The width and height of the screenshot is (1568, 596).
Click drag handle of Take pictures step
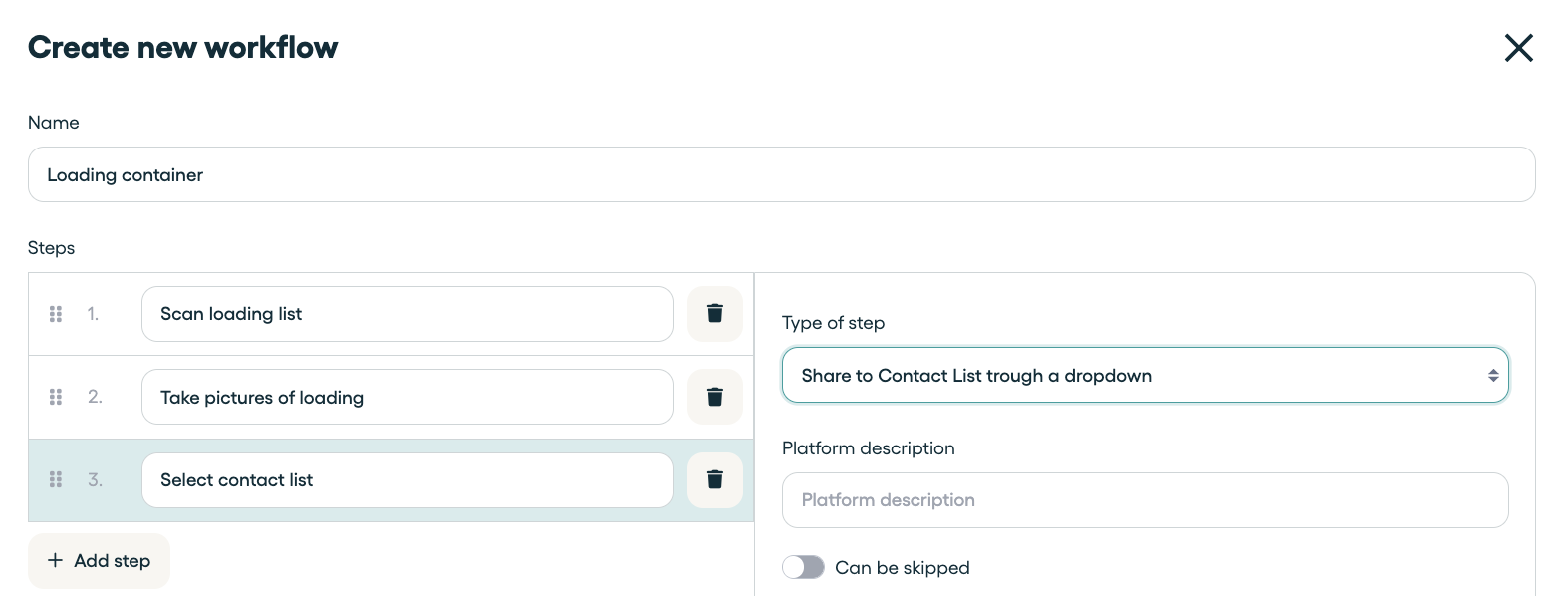click(x=56, y=397)
